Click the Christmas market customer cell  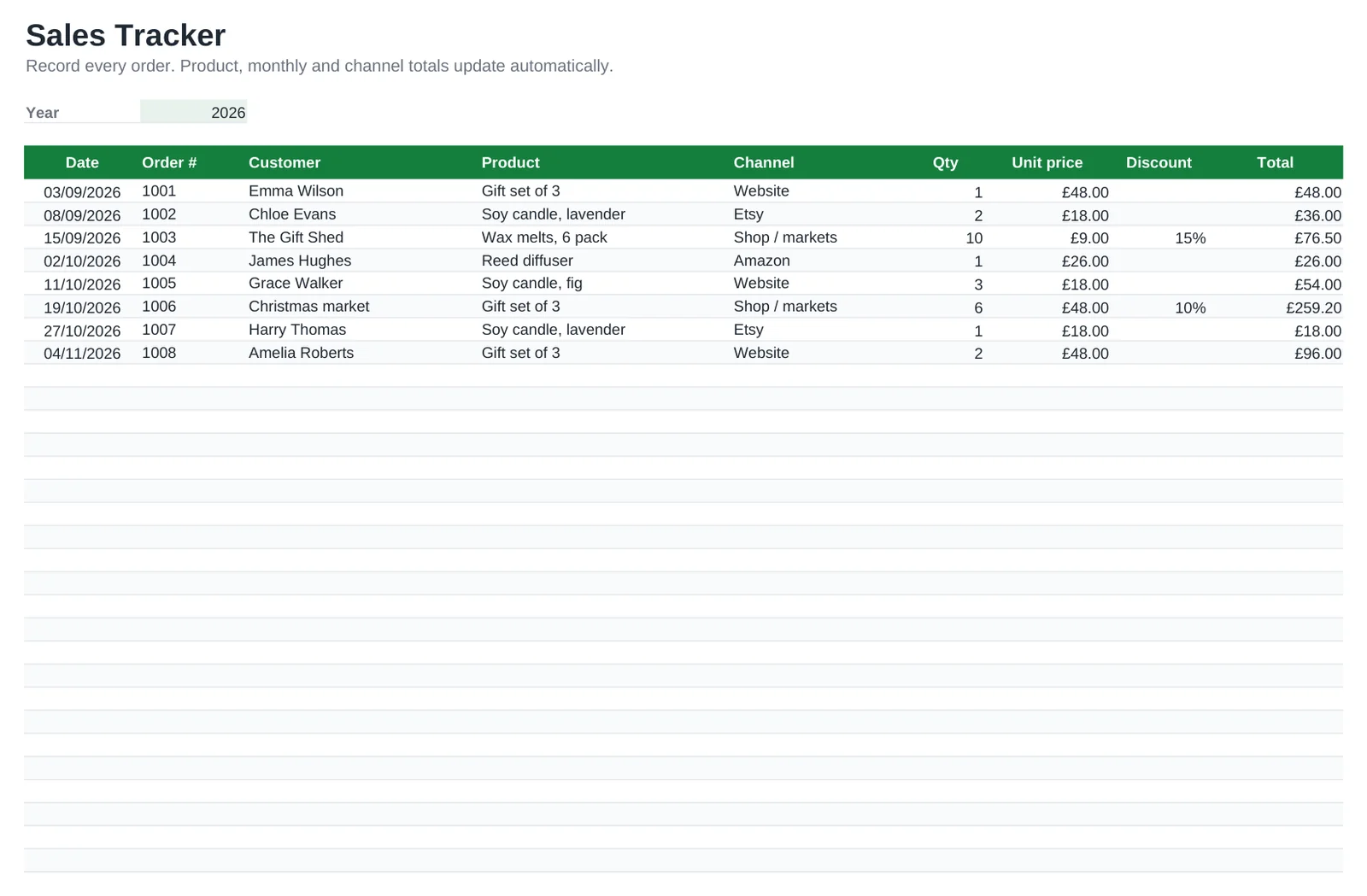(308, 307)
